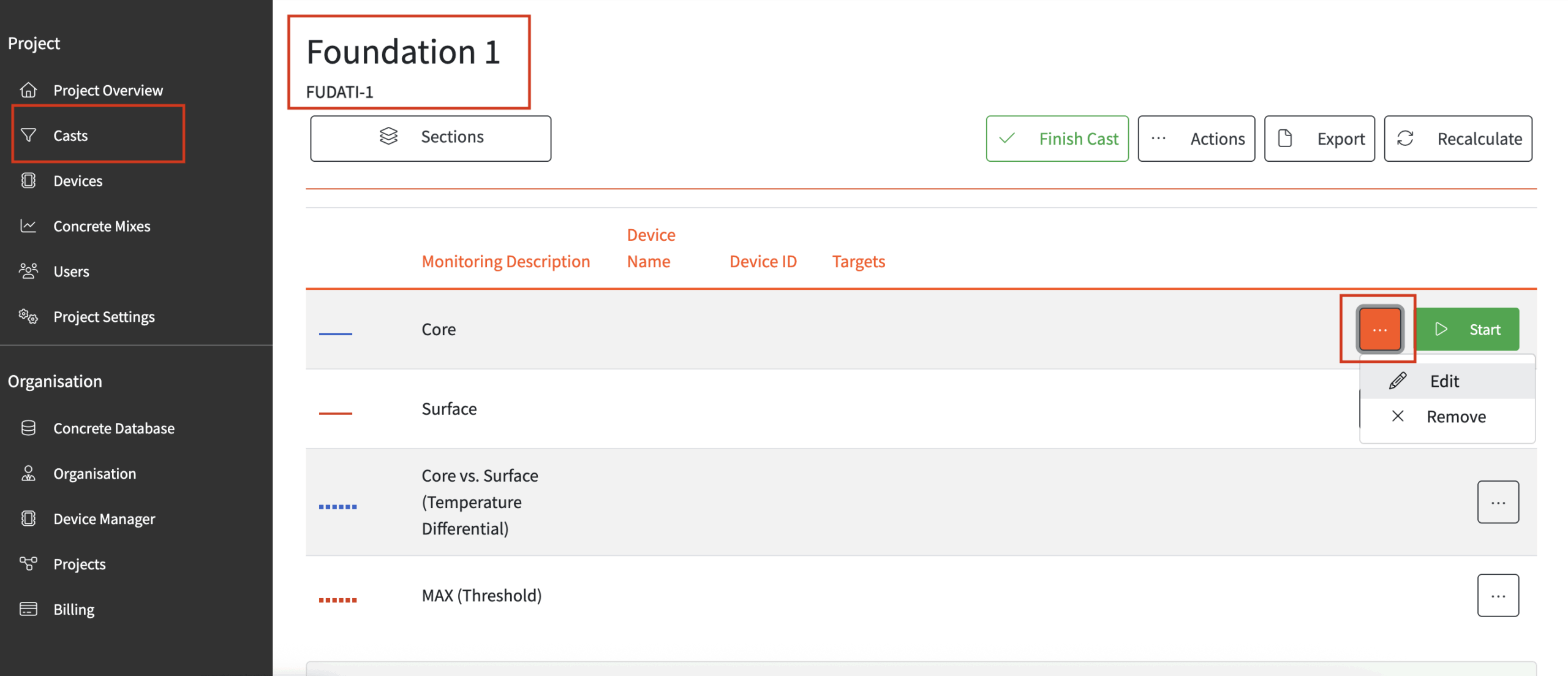Viewport: 1568px width, 676px height.
Task: Click the Project Overview home icon
Action: (x=29, y=90)
